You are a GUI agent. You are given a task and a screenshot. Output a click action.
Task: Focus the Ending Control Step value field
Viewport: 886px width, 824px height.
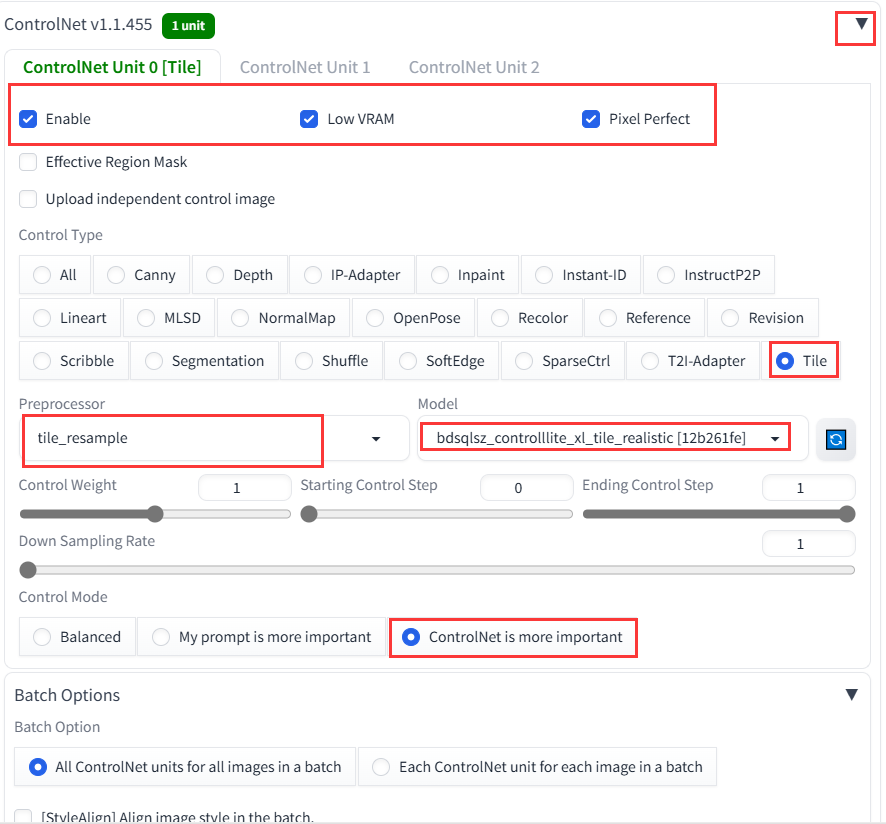(x=809, y=488)
